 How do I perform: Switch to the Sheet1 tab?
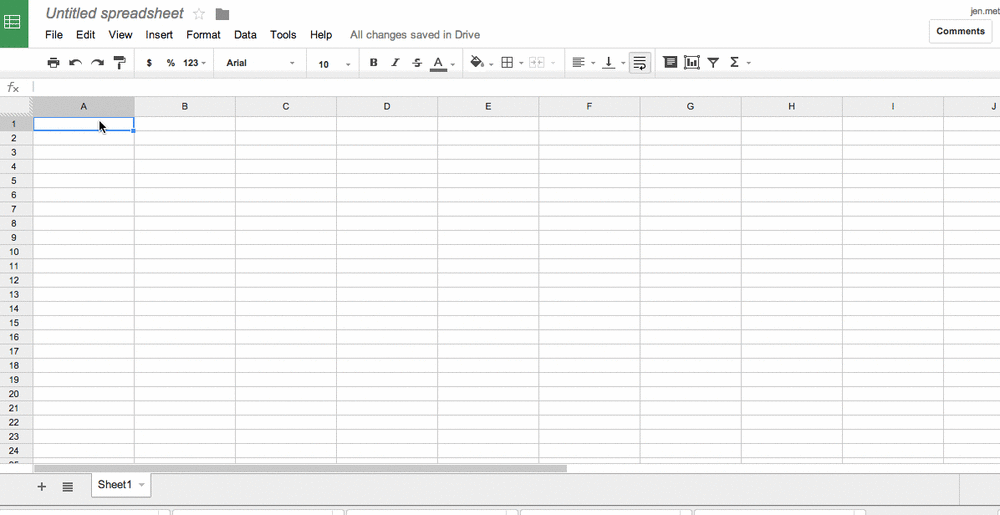pos(115,485)
